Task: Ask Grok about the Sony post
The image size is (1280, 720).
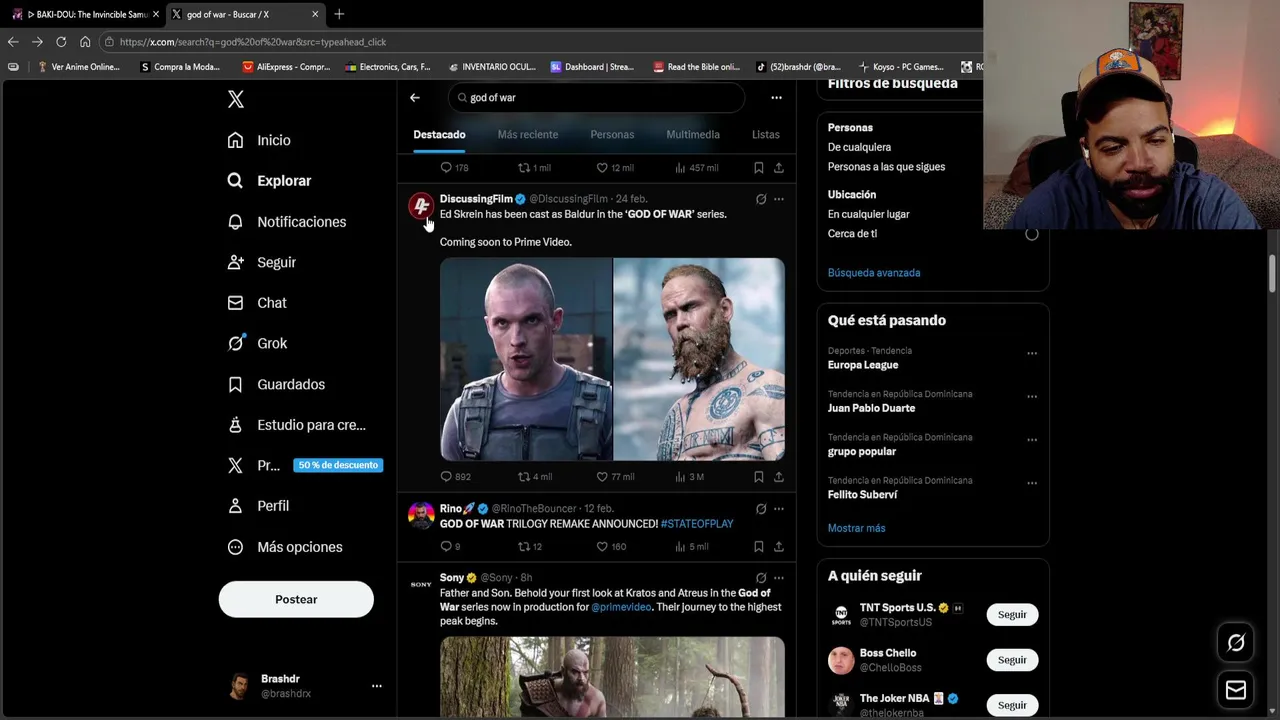Action: point(761,578)
